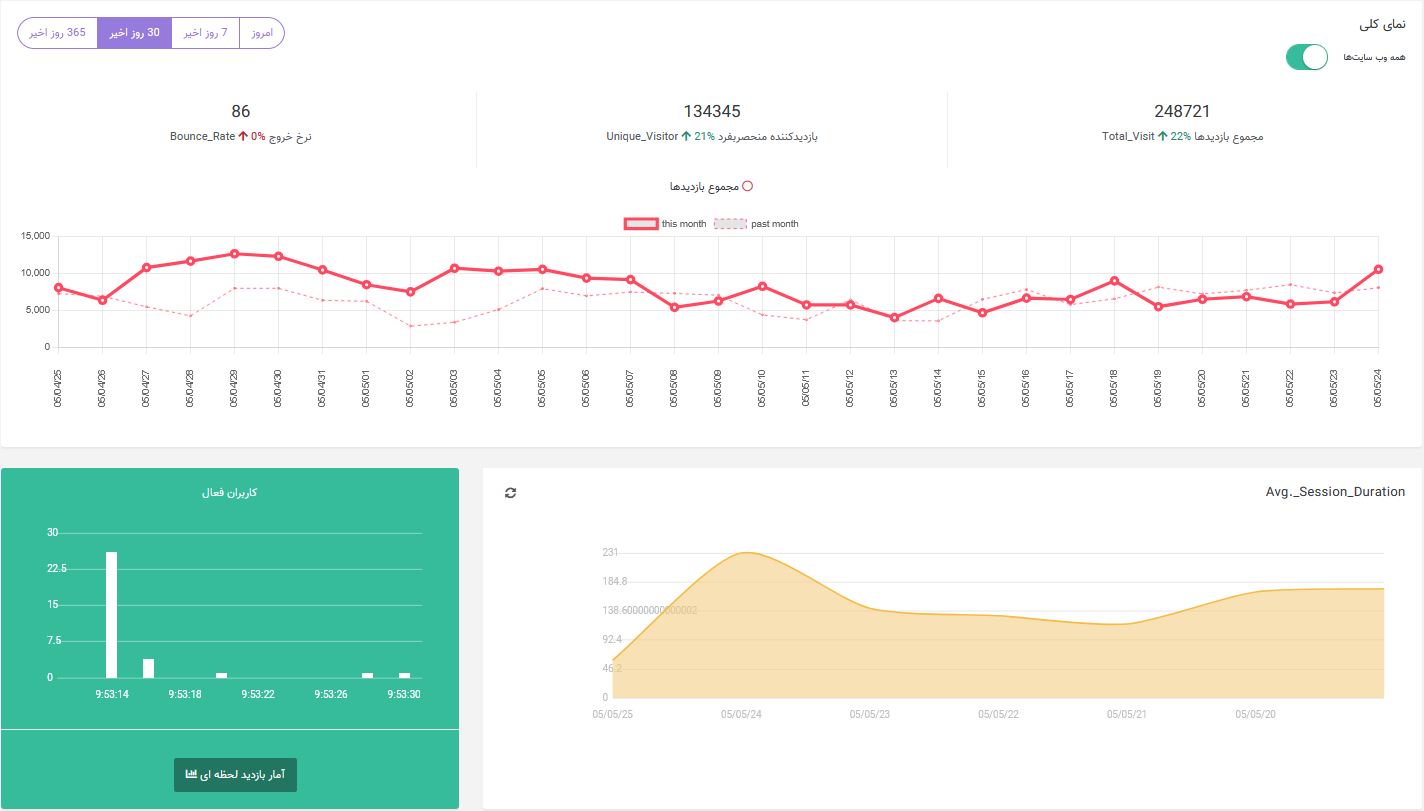
Task: Click the peak of the yellow session duration area
Action: click(745, 553)
